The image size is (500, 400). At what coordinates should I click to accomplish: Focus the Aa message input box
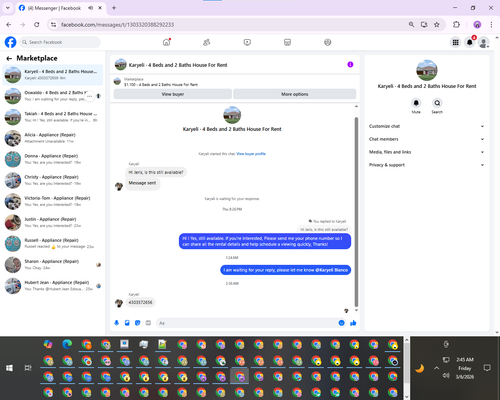point(251,323)
